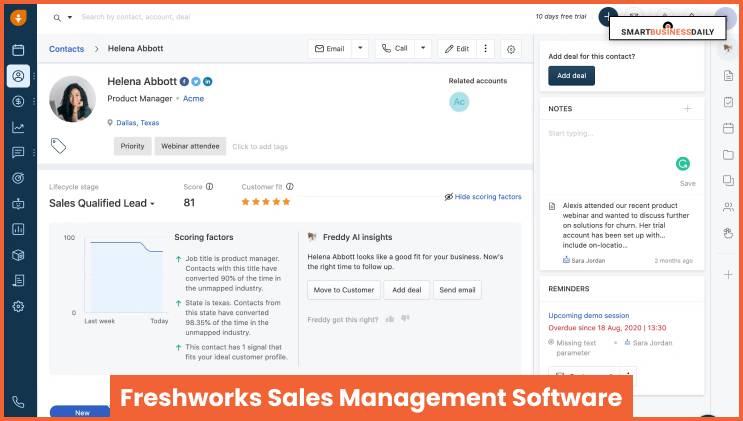Open the Sales Qualified Lead lifecycle dropdown
This screenshot has width=743, height=421.
tap(102, 203)
